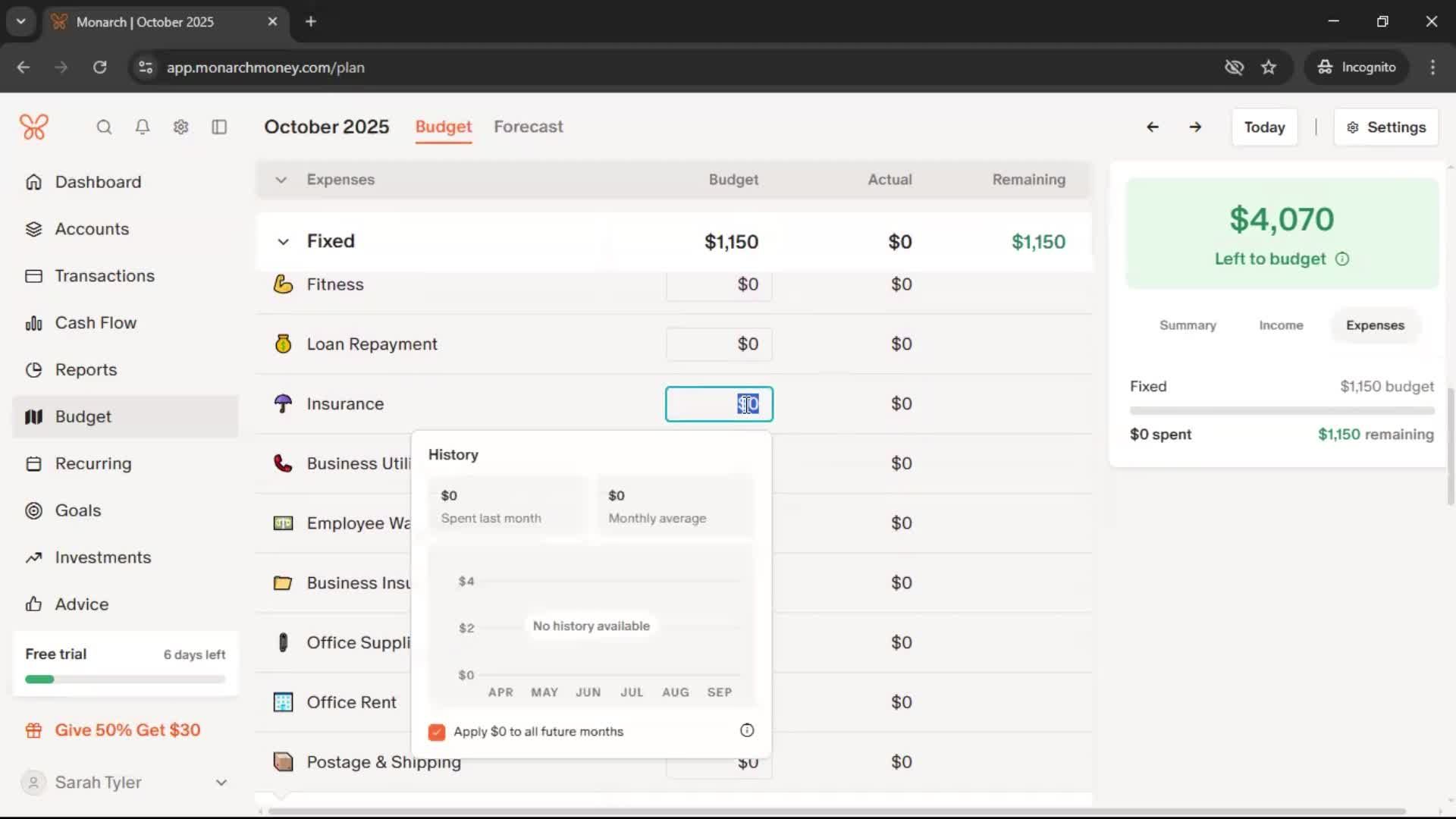
Task: Open search via magnifier icon
Action: click(104, 127)
